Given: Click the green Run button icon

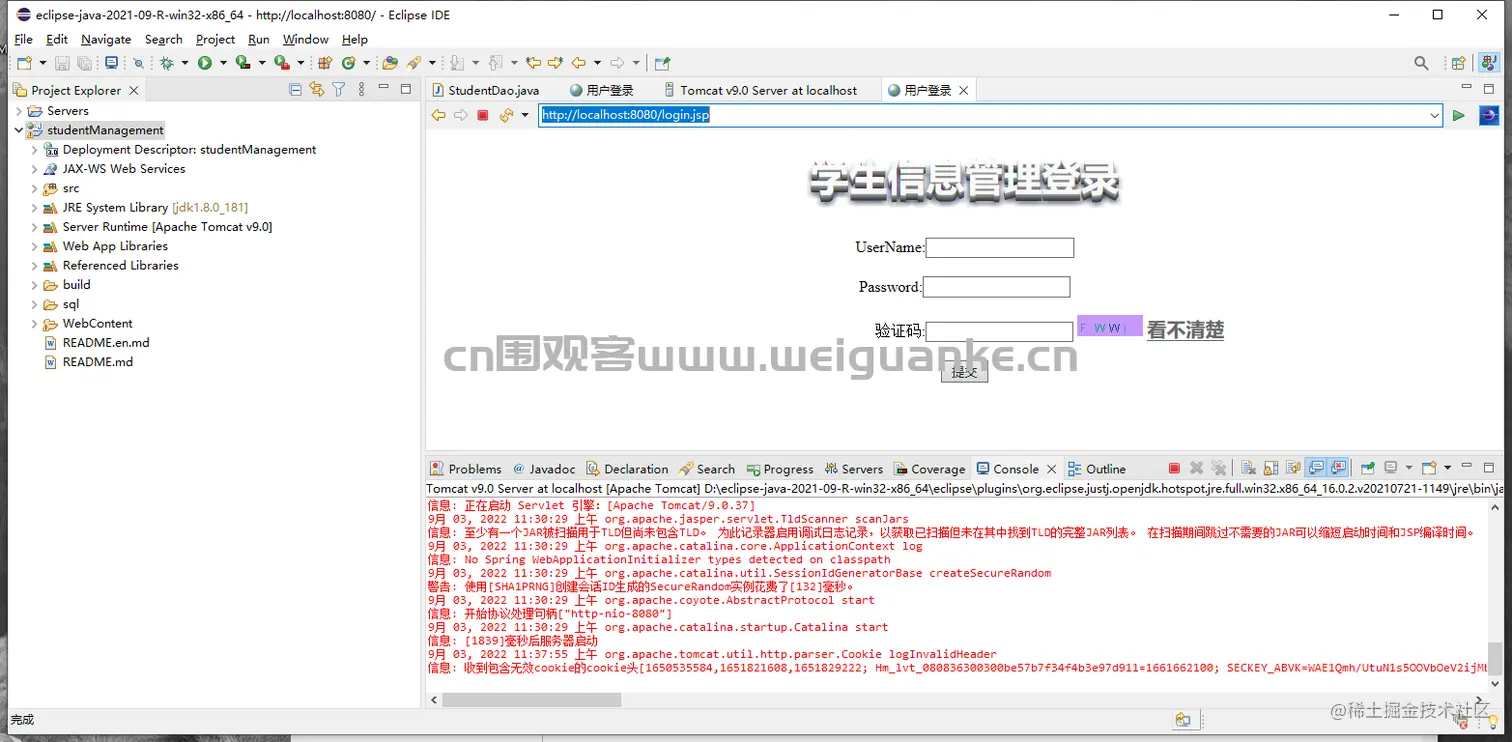Looking at the screenshot, I should [204, 63].
